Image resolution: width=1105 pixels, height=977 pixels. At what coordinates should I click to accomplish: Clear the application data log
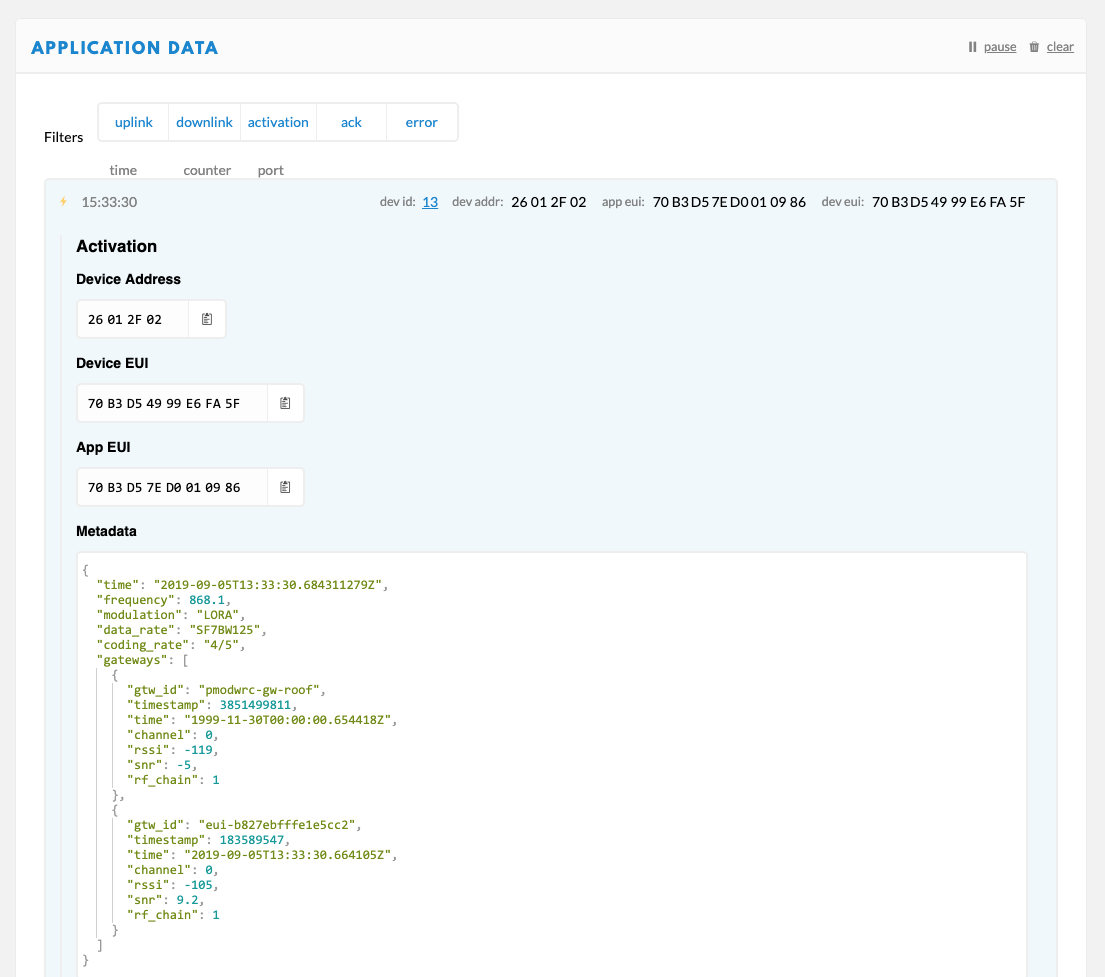pyautogui.click(x=1060, y=47)
